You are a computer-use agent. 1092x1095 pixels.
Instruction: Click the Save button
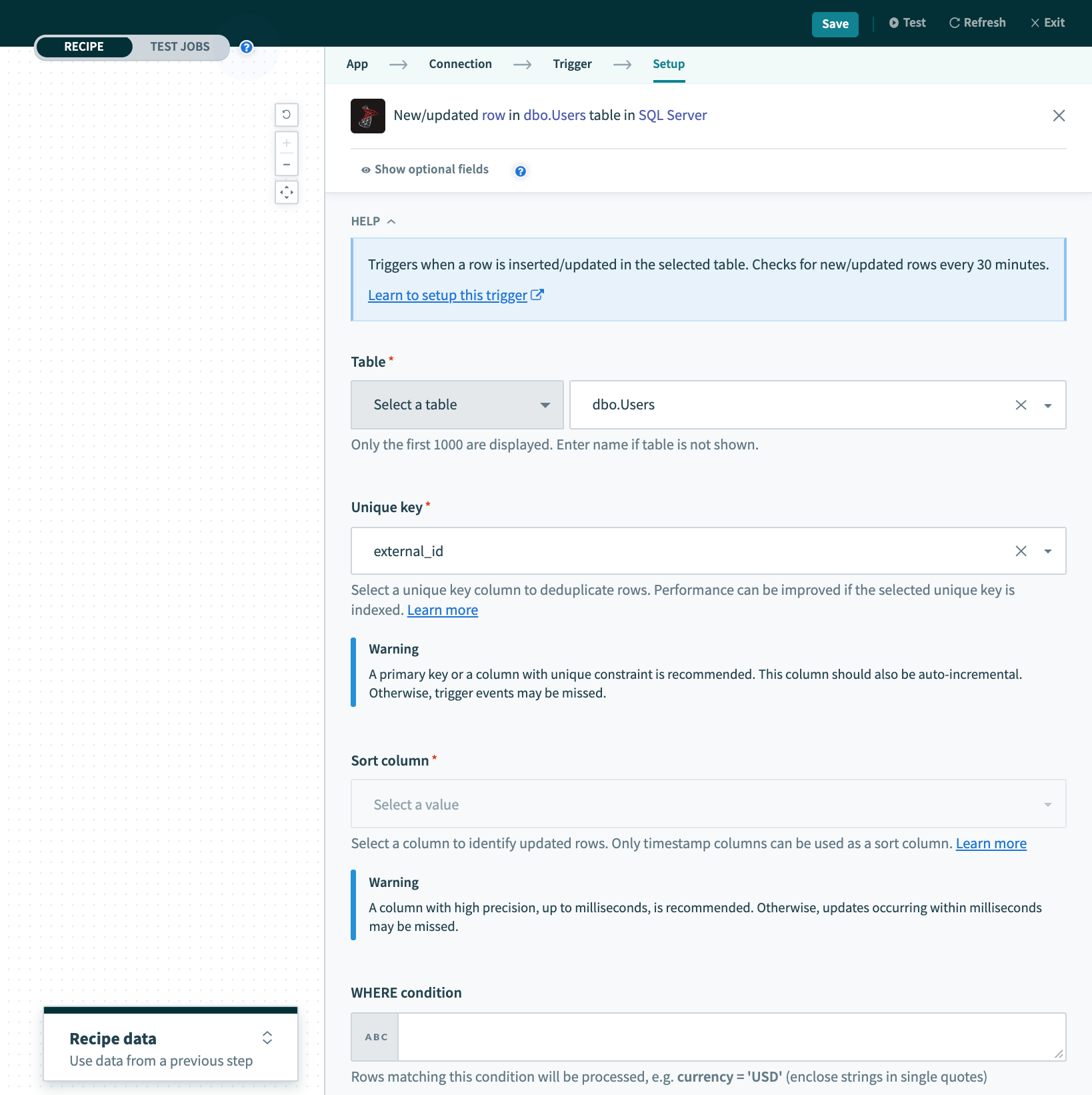(835, 24)
